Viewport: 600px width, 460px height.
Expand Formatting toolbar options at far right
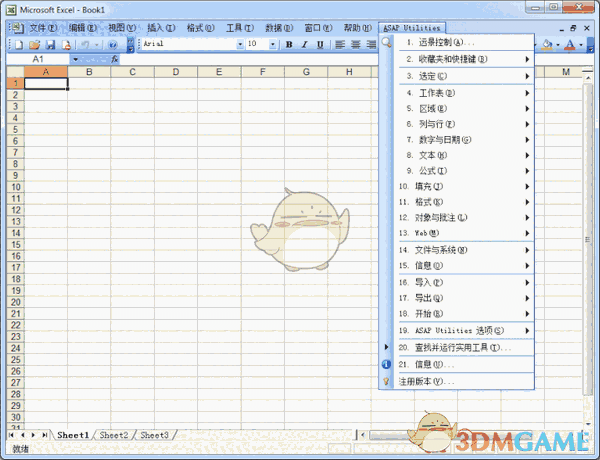click(x=590, y=45)
